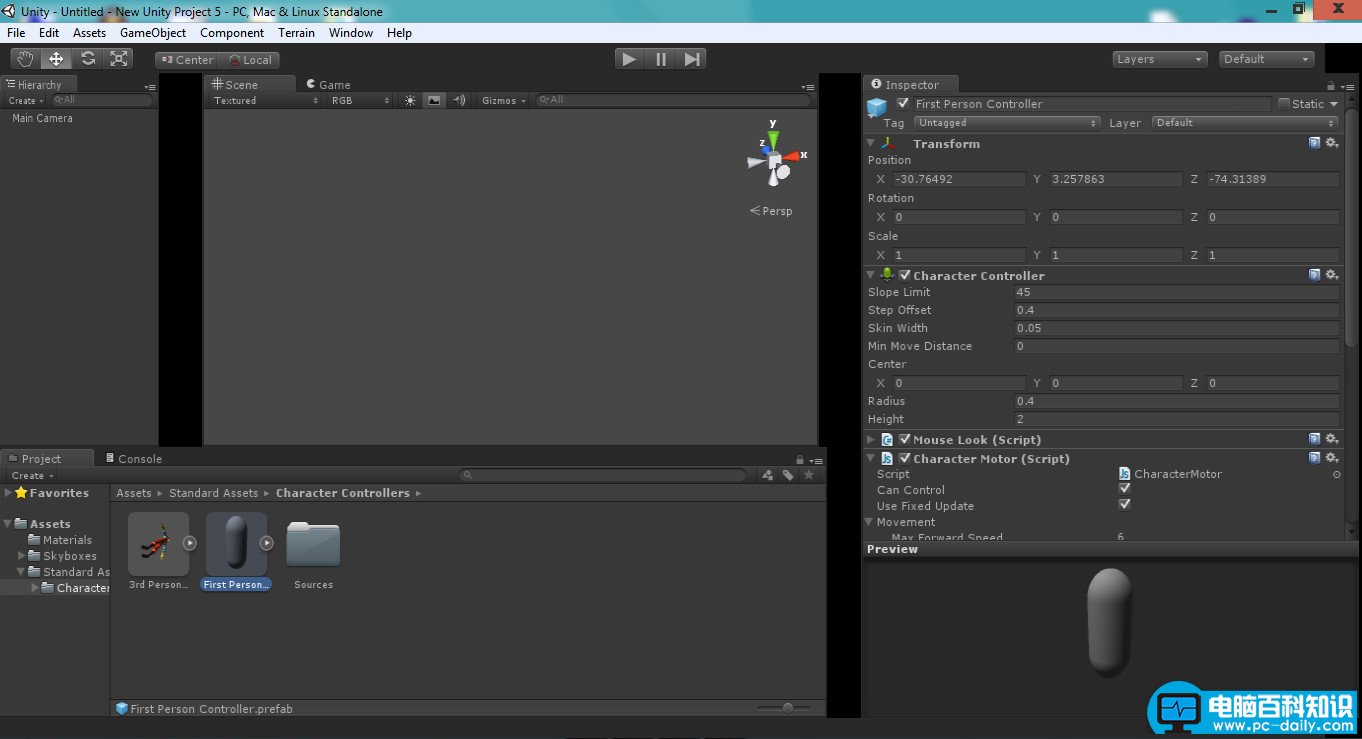Click Standard Assets breadcrumb

click(x=213, y=493)
